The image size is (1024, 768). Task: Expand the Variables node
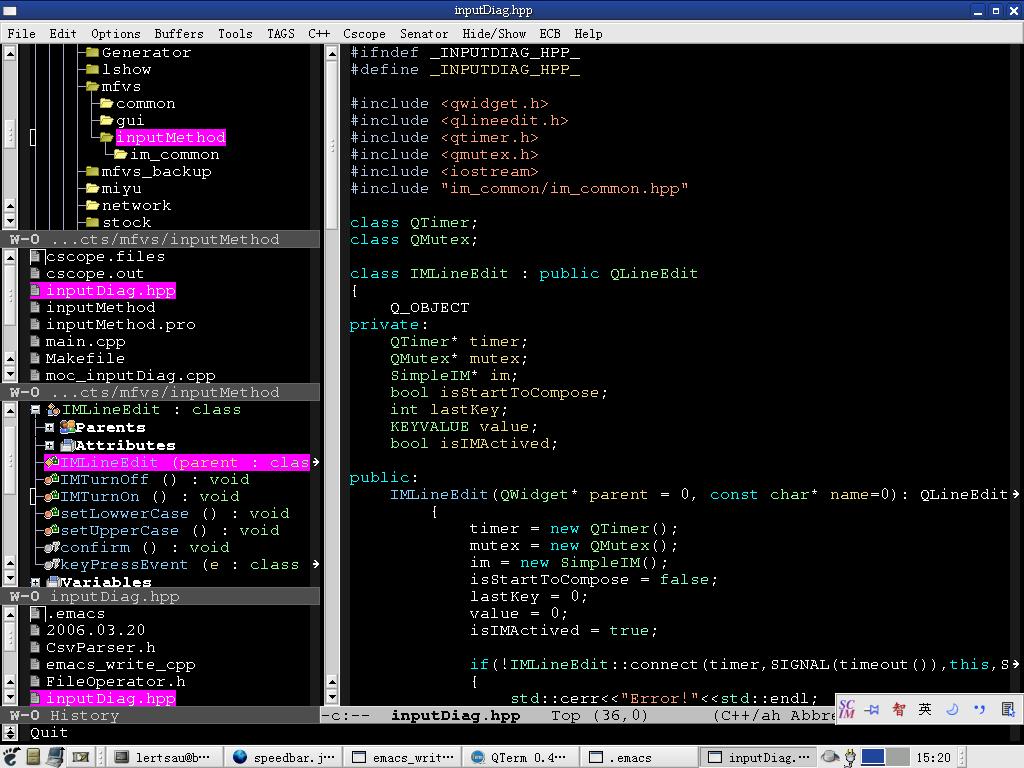(36, 581)
